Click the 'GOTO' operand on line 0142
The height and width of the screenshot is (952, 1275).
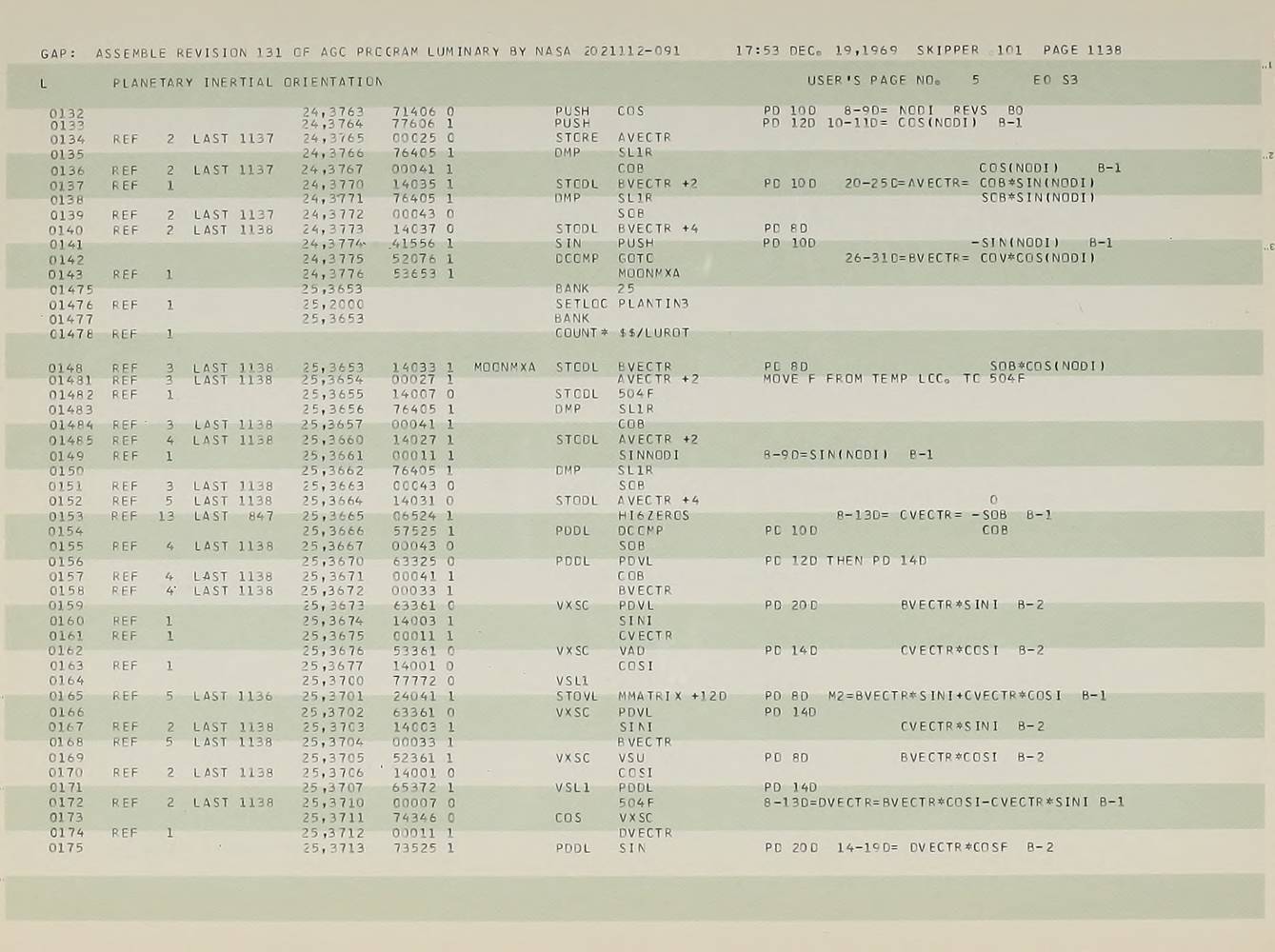(636, 258)
